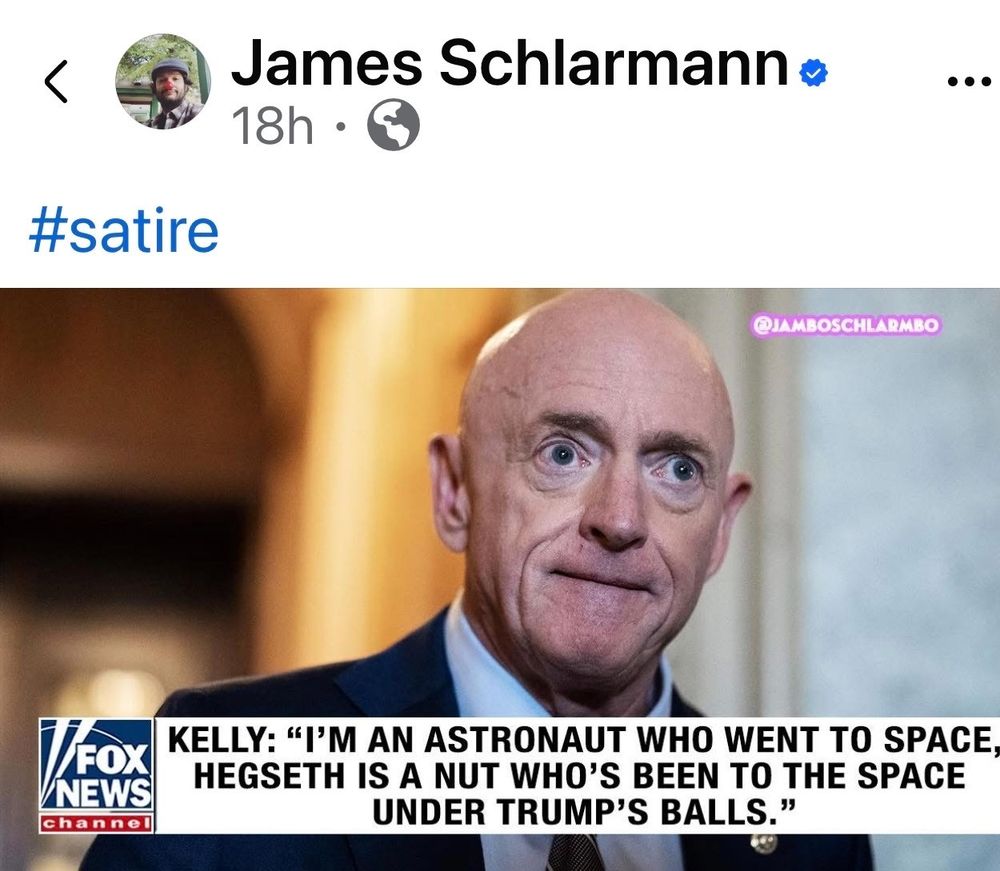Click the dot separator beside 18h
This screenshot has height=871, width=1000.
tap(341, 126)
